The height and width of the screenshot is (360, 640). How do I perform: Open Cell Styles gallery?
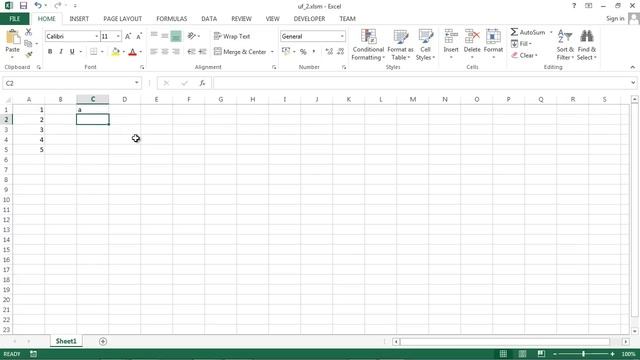point(425,45)
